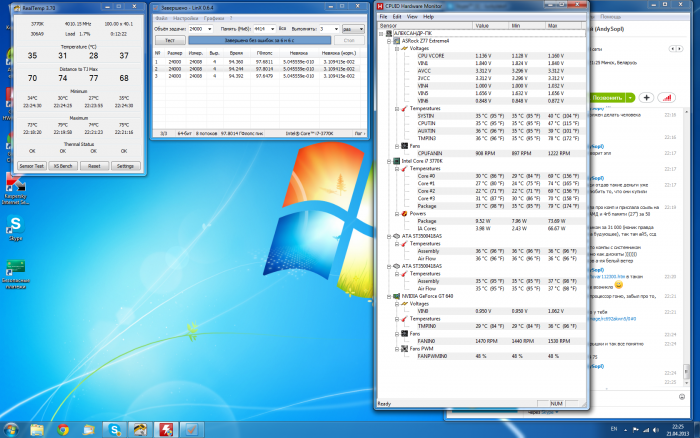Screen dimensions: 700x438
Task: Click the volume speaker icon in system tray
Action: [x=656, y=430]
